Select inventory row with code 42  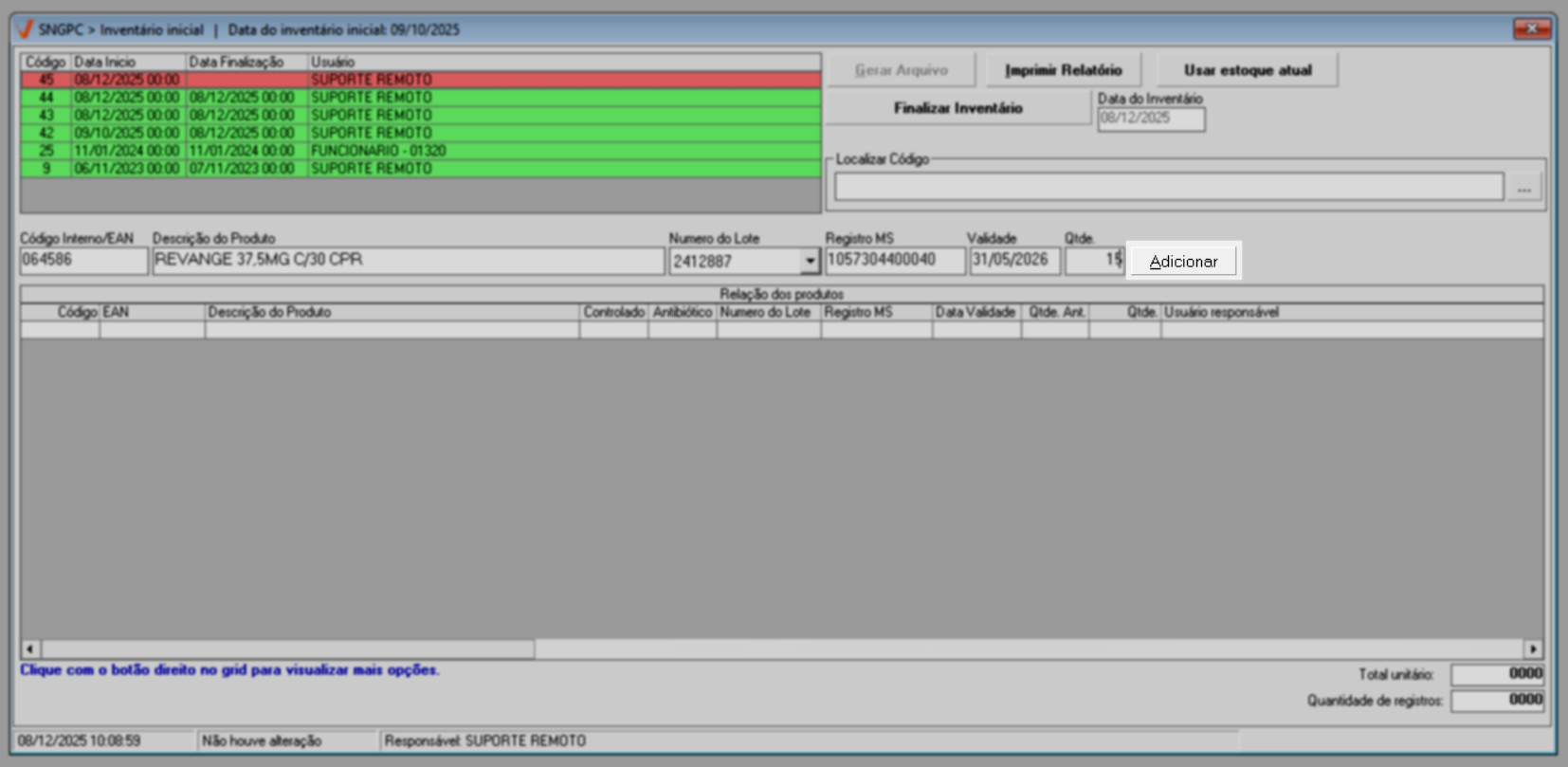point(421,133)
